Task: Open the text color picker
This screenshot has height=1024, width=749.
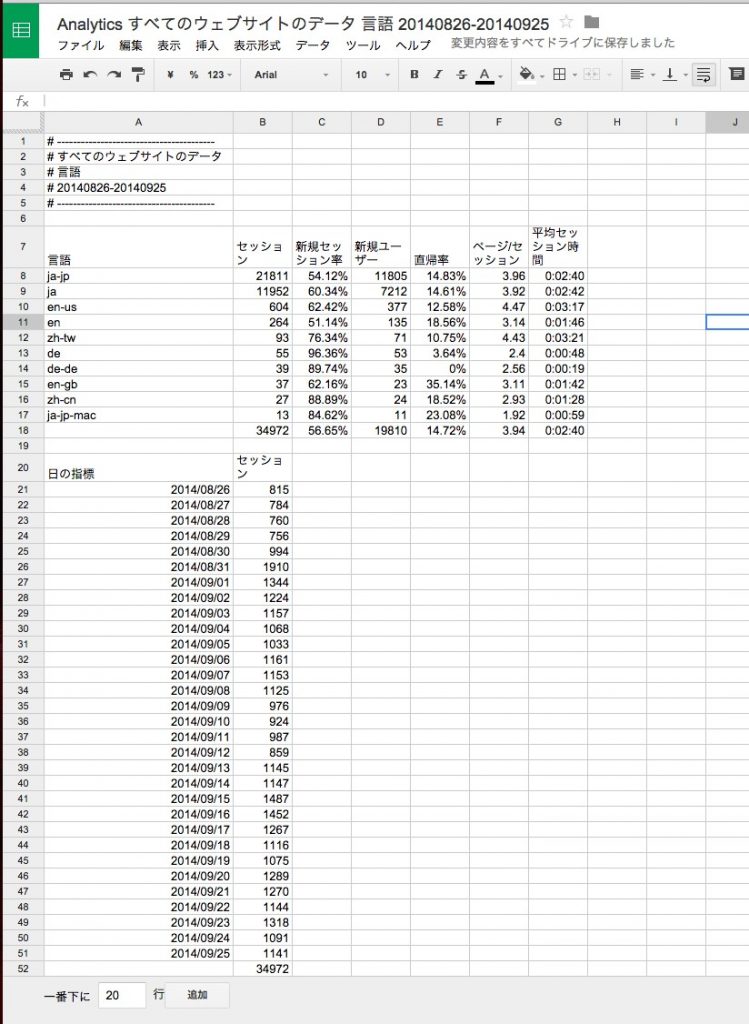Action: point(485,75)
